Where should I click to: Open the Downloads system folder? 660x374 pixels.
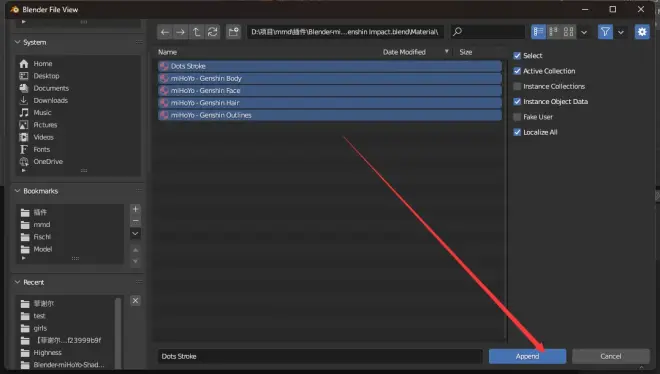(x=51, y=101)
